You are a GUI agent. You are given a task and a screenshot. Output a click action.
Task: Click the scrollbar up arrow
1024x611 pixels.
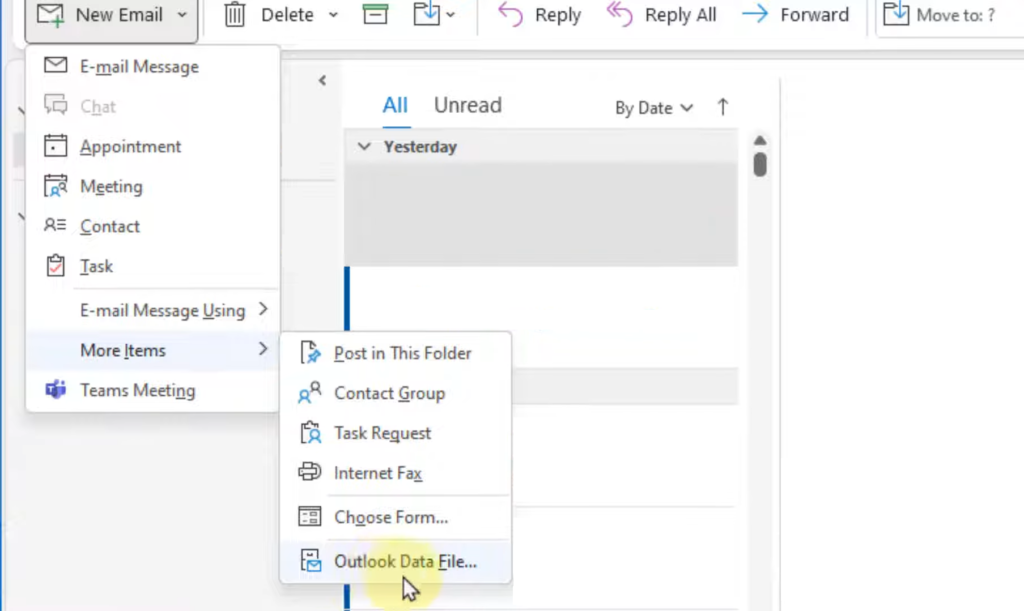click(x=760, y=140)
